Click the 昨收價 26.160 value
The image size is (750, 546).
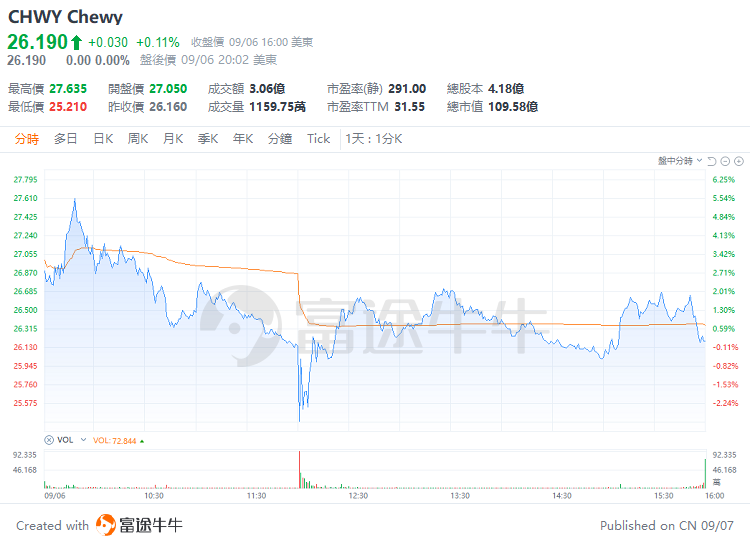pyautogui.click(x=168, y=107)
